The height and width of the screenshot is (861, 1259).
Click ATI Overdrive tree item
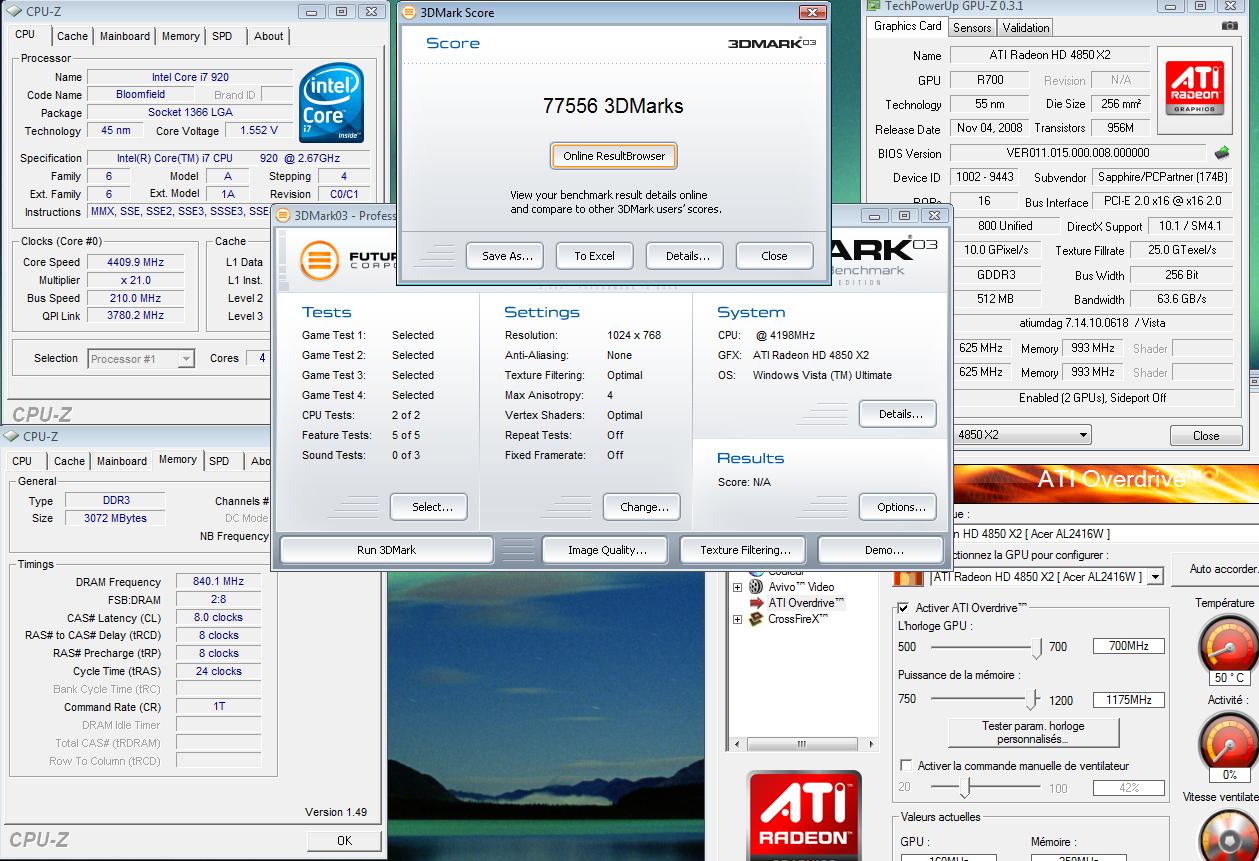806,603
